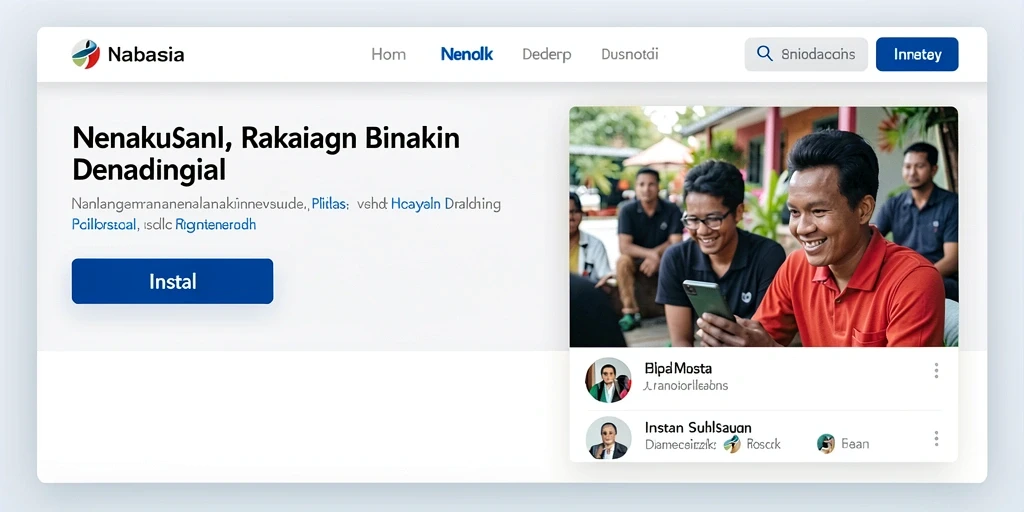Screen dimensions: 1024x512
Task: Open the three-dot menu for Instan Suhlsauan
Action: click(x=936, y=439)
